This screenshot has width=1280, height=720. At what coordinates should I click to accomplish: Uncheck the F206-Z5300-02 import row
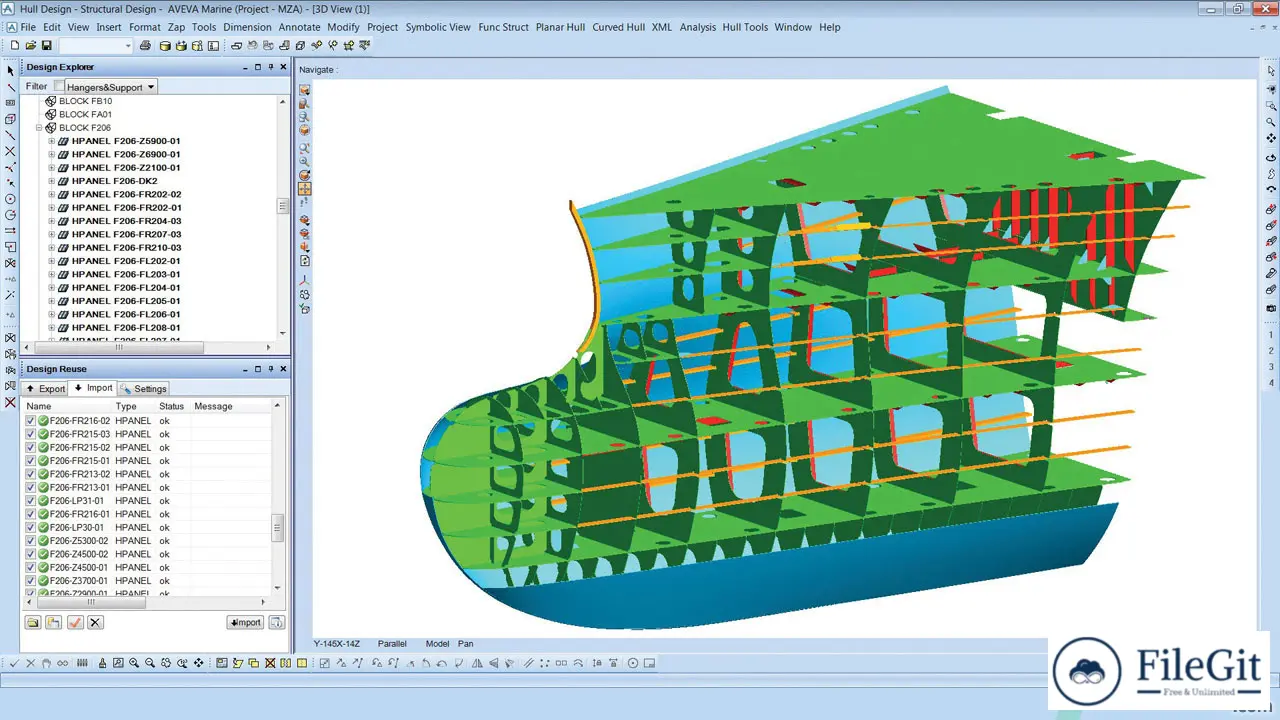click(x=31, y=541)
